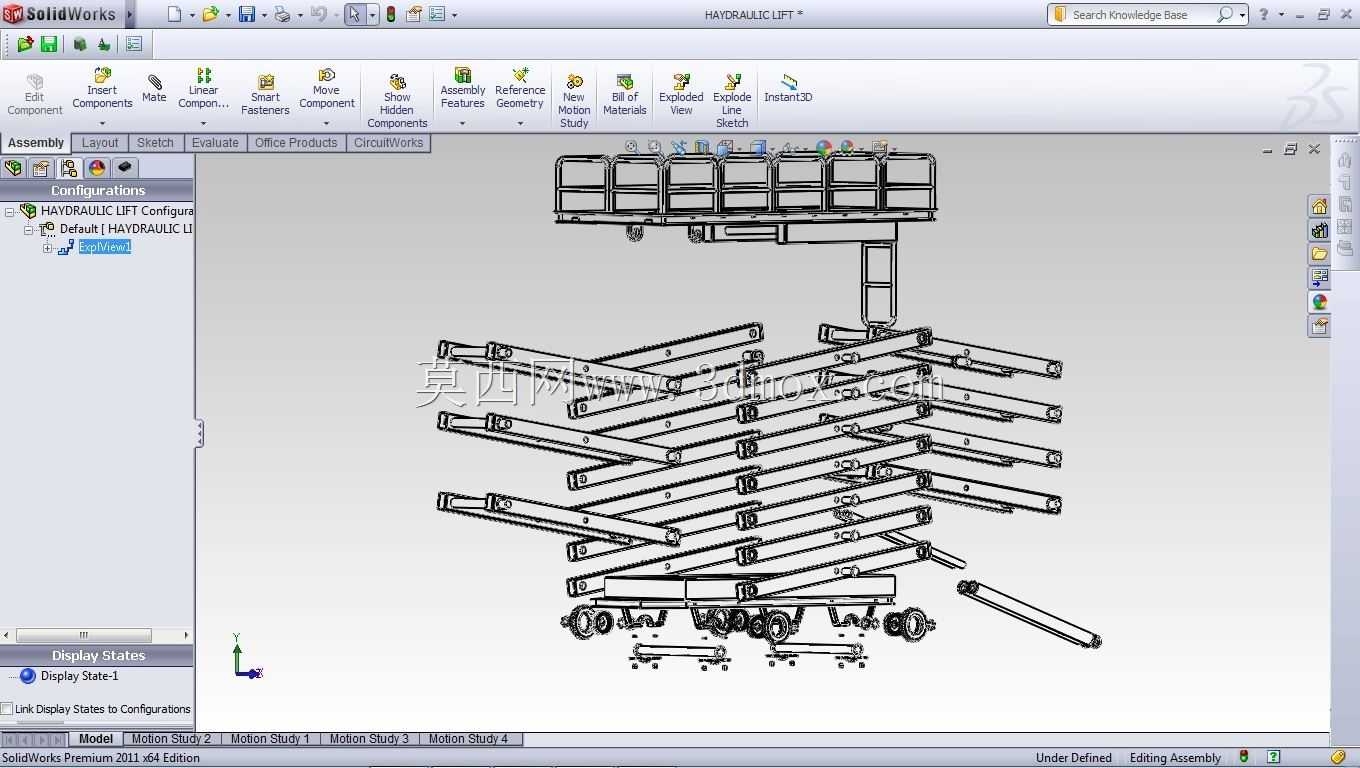
Task: Open SolidWorks Resources home icon in task pane
Action: 1319,206
